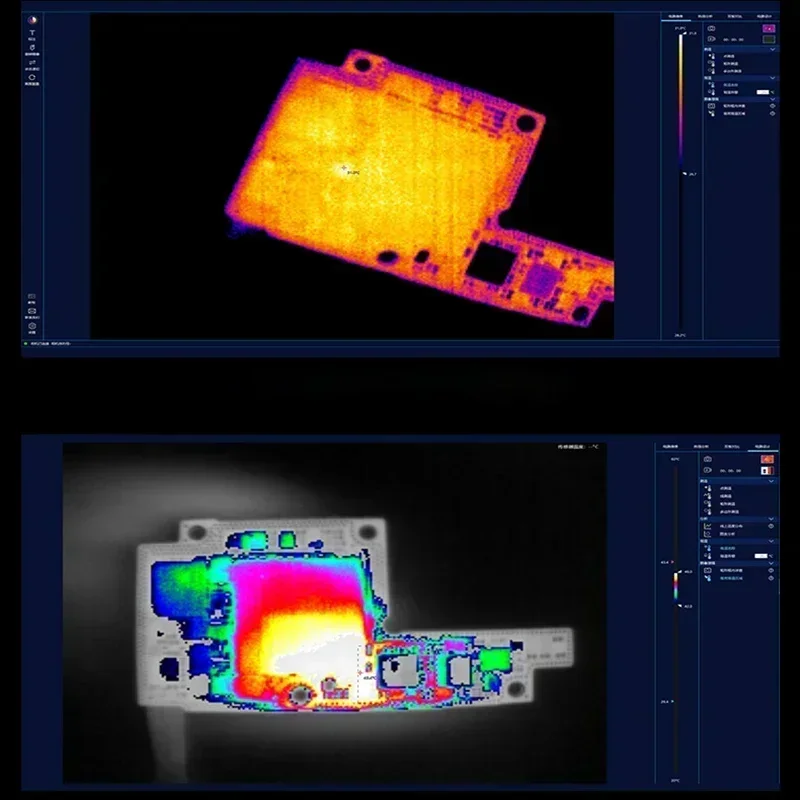
Task: Click the mirror flip icon in sidebar
Action: pos(32,62)
